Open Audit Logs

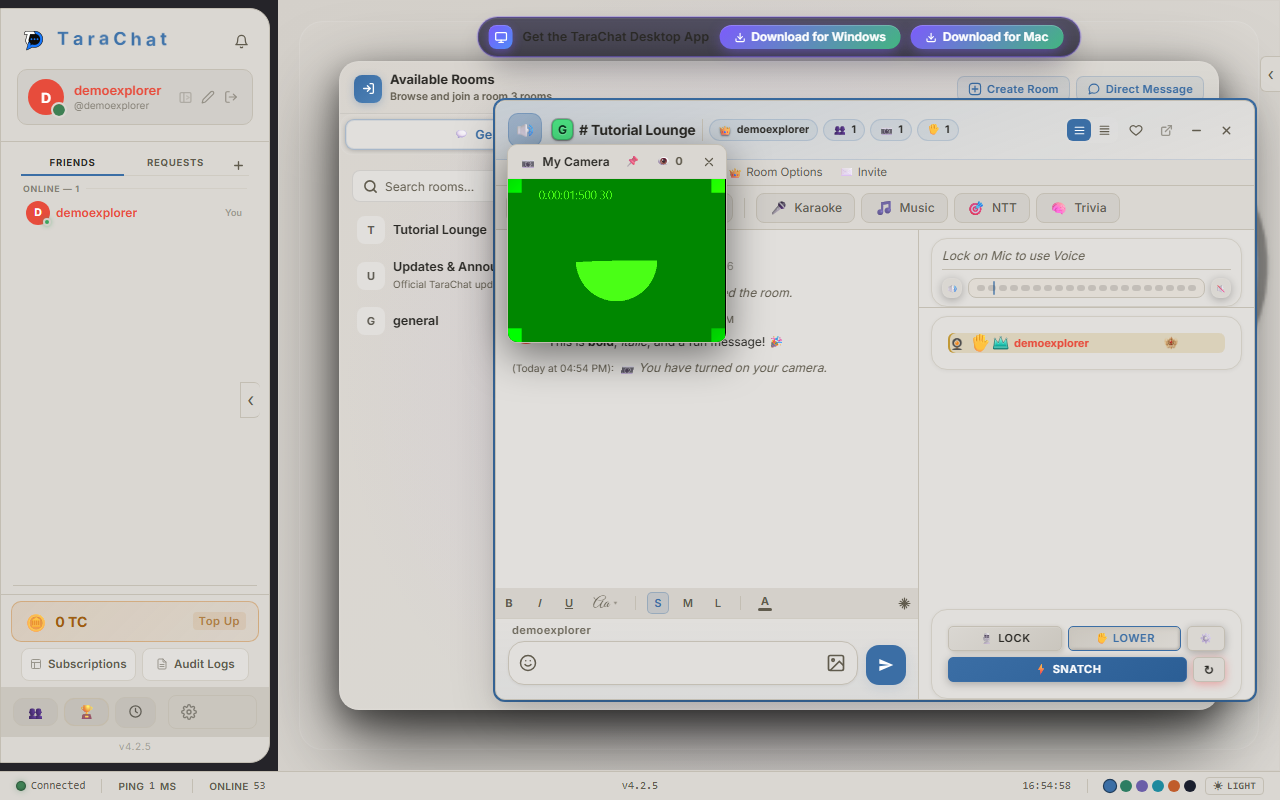point(195,664)
